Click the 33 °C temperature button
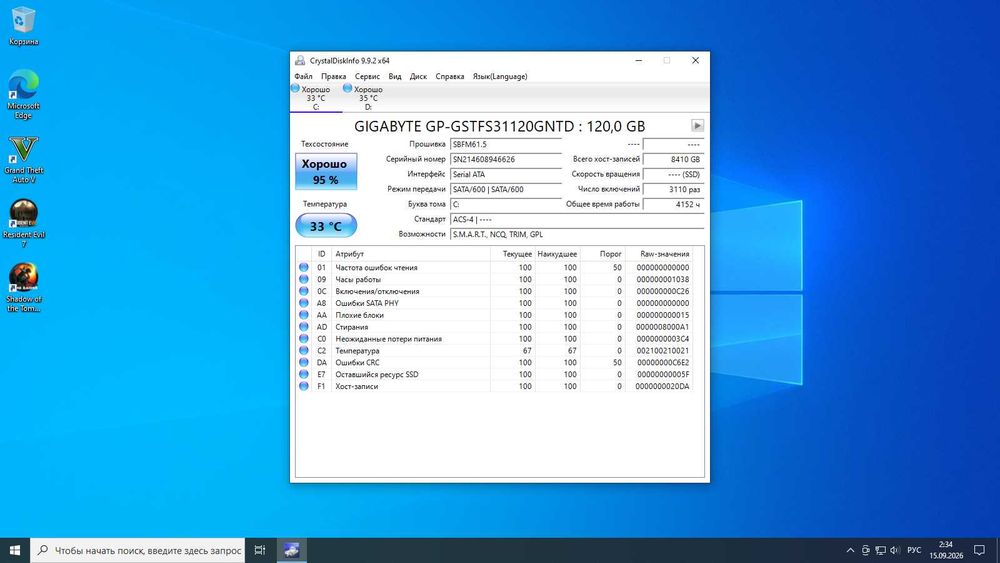1000x563 pixels. tap(326, 226)
